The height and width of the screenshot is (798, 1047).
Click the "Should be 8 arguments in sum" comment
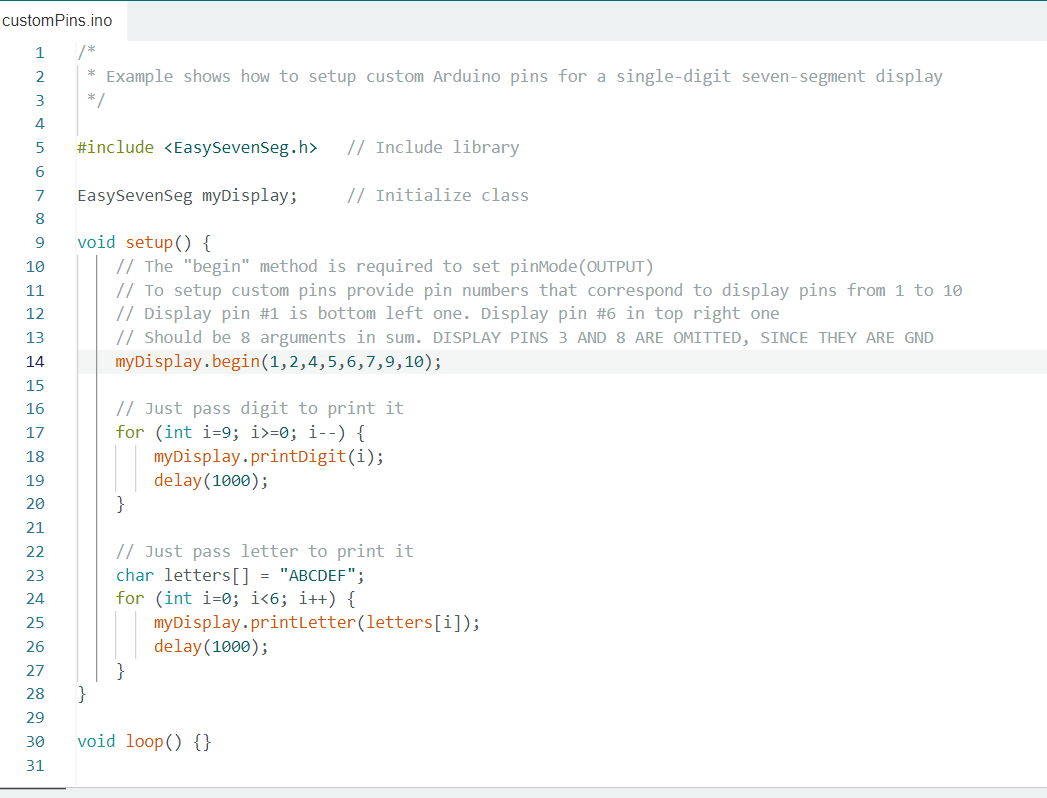pos(525,338)
